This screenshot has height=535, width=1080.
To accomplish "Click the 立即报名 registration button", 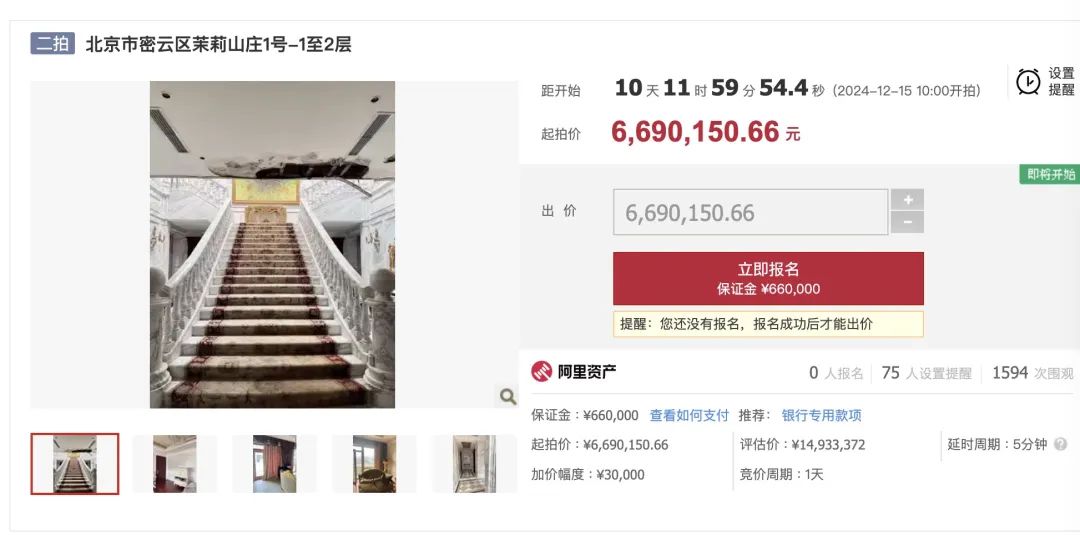I will coord(768,278).
